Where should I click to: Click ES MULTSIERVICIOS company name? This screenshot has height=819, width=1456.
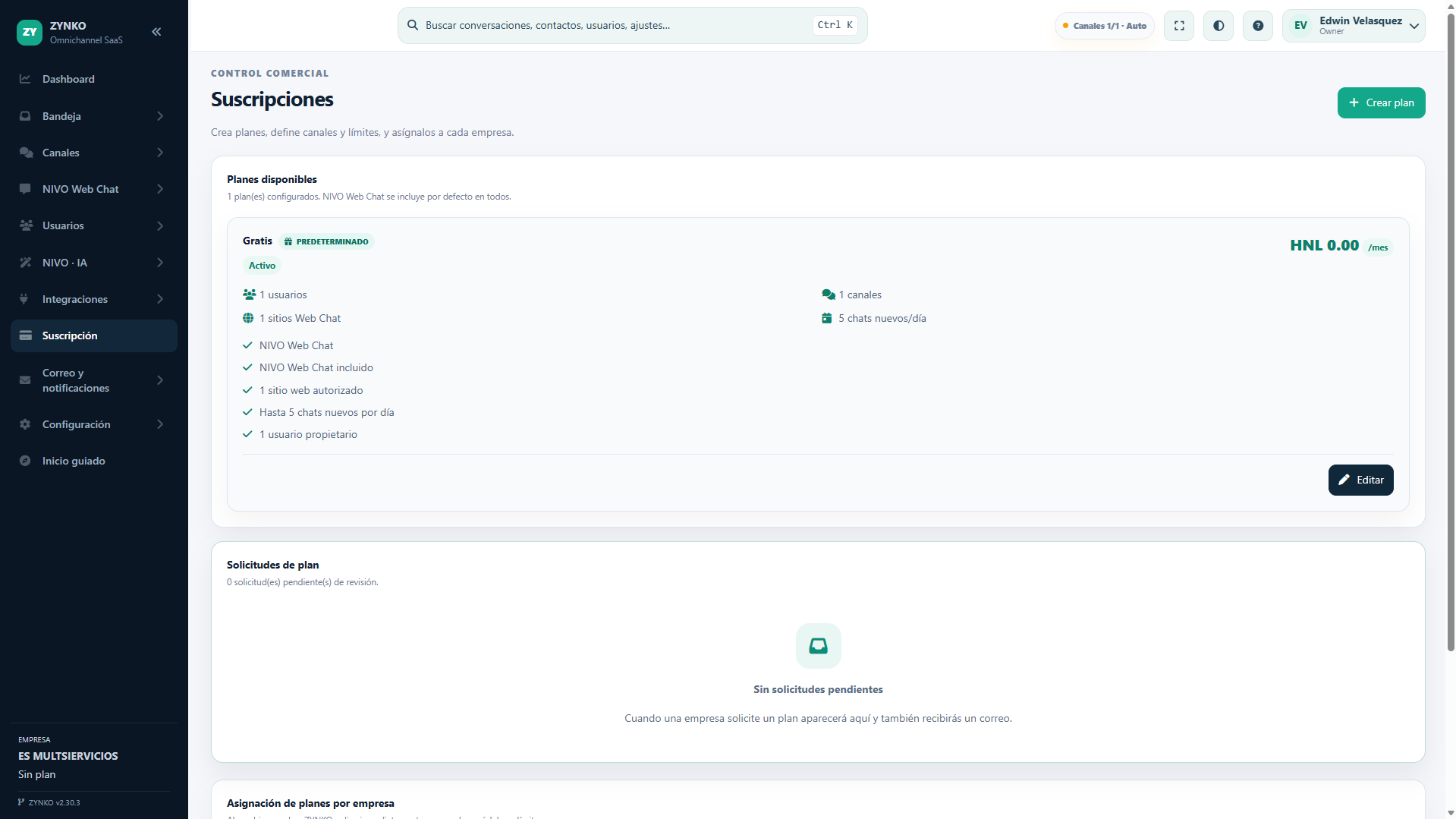click(68, 756)
